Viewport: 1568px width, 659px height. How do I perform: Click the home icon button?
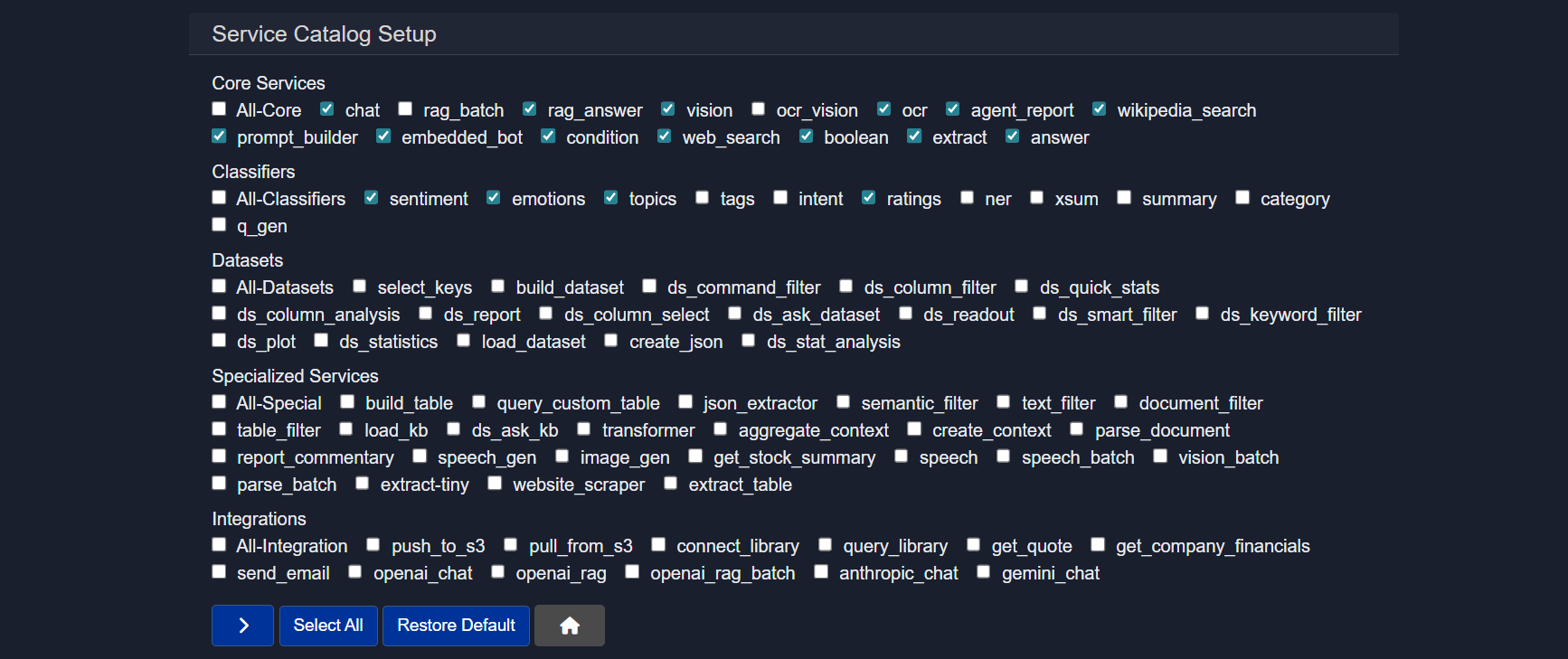[569, 626]
